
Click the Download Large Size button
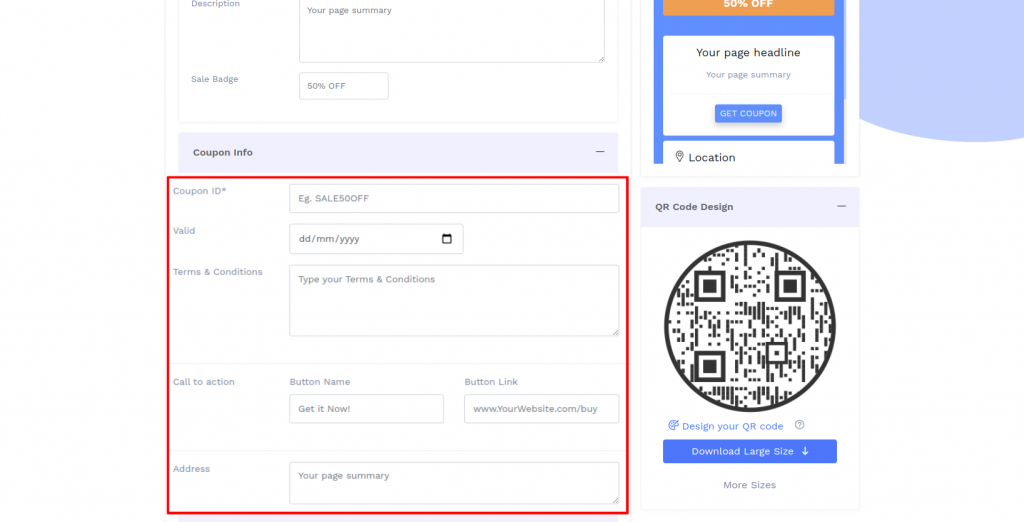coord(749,451)
